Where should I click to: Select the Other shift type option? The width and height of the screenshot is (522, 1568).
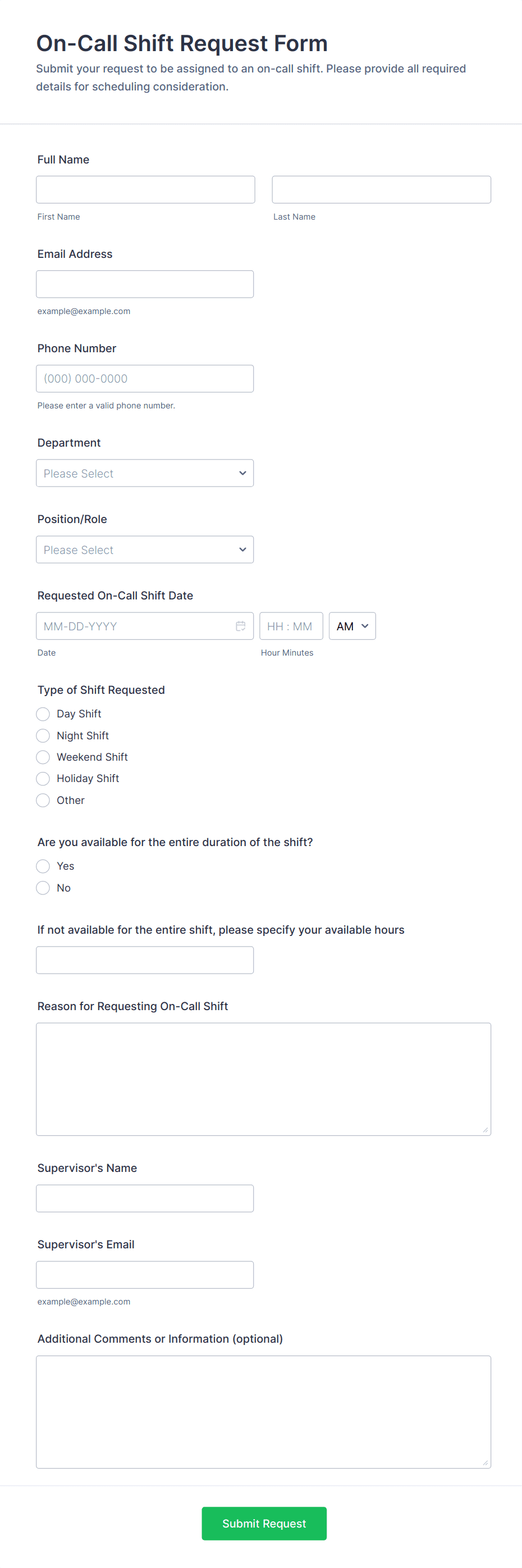pos(43,800)
